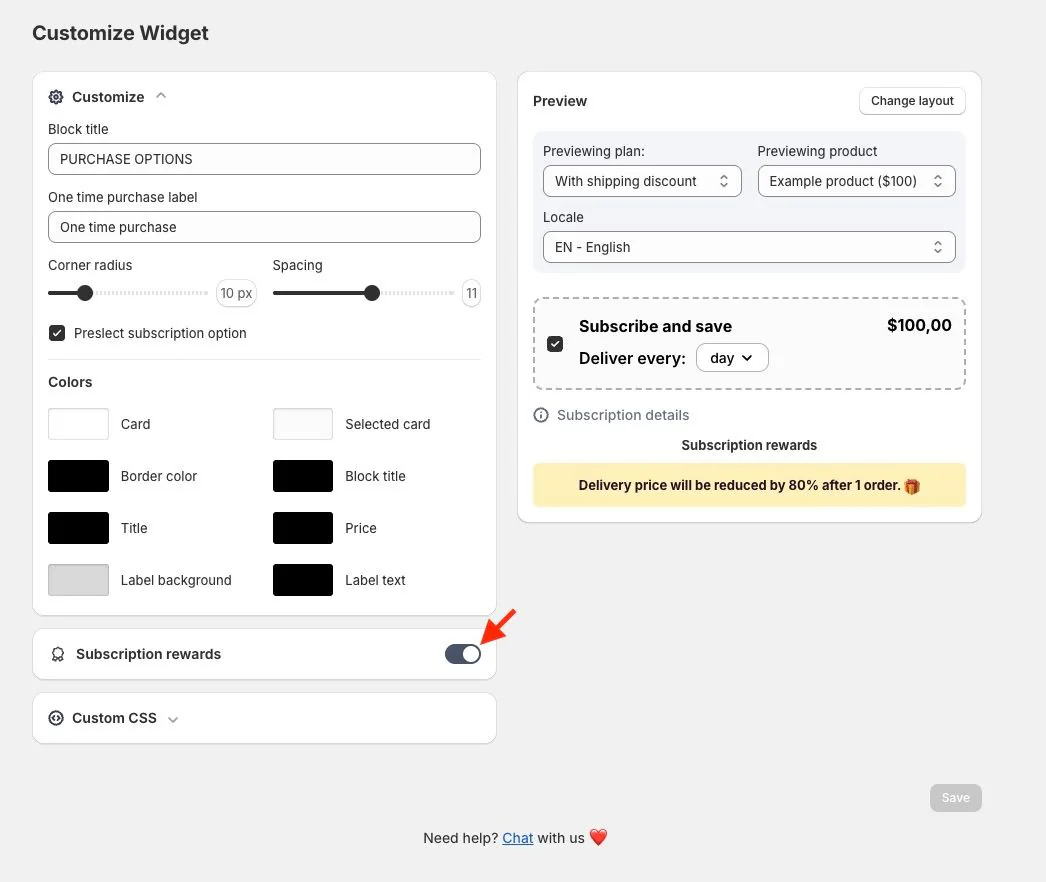Click the $100,00 price text
This screenshot has width=1046, height=882.
click(919, 325)
